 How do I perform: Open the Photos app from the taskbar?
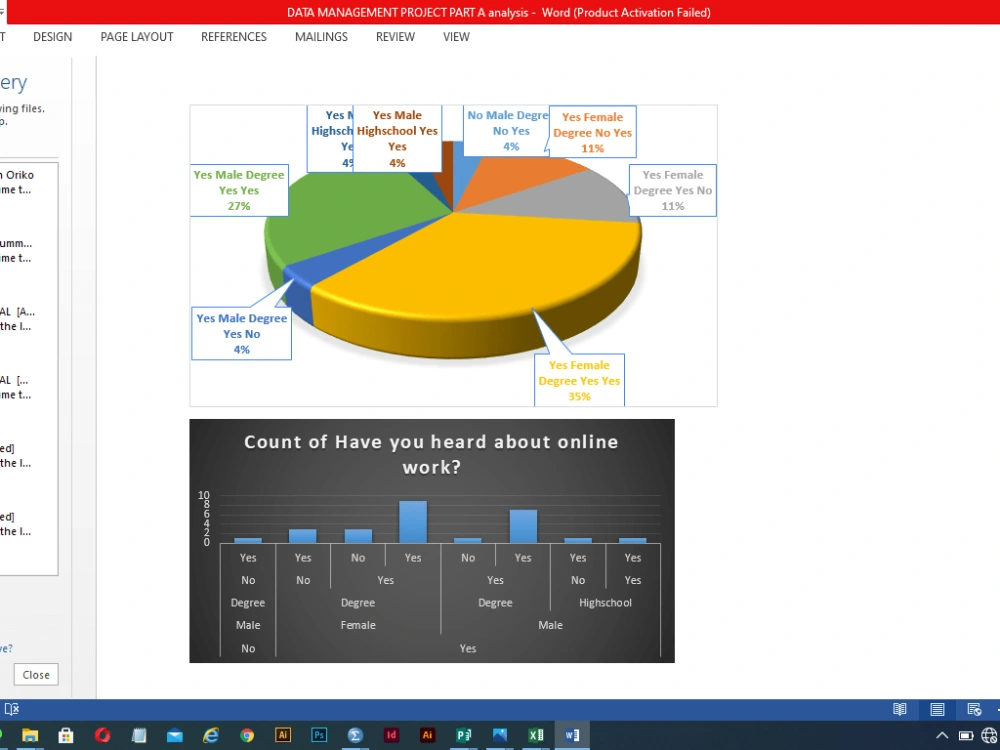click(499, 735)
